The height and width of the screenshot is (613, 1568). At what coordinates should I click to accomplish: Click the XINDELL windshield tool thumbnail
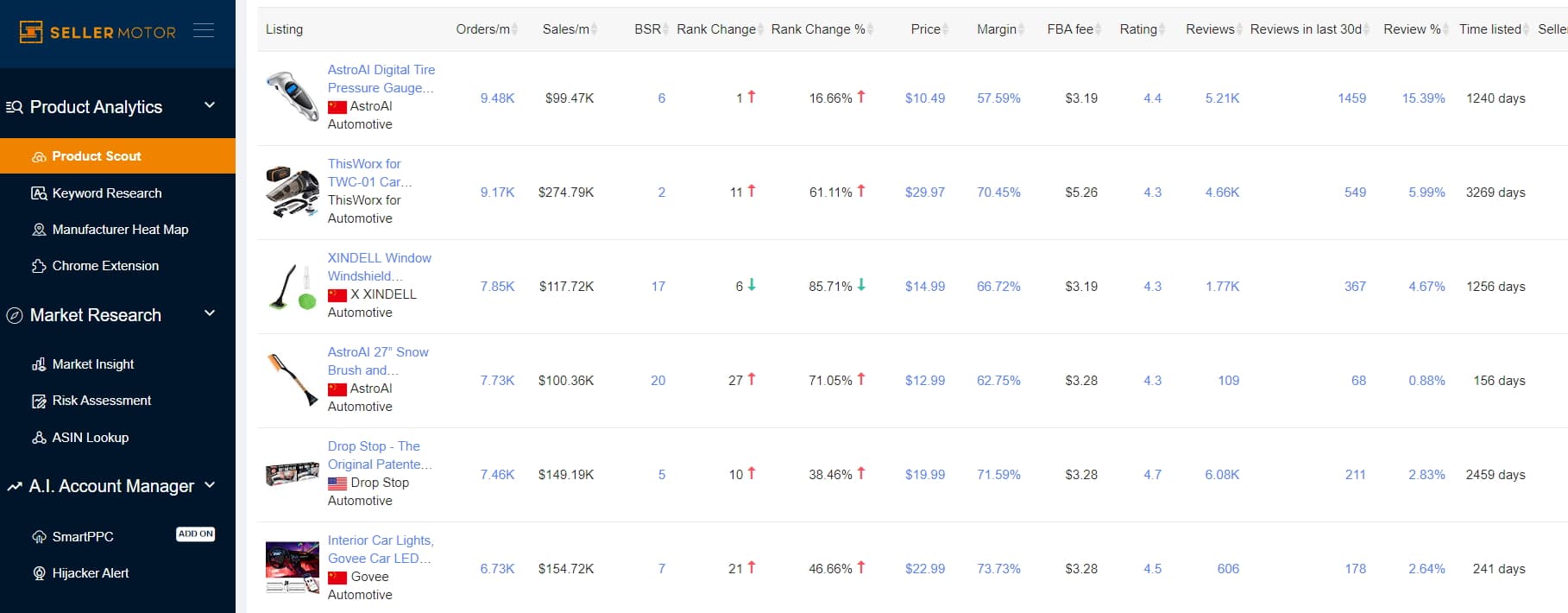point(292,286)
